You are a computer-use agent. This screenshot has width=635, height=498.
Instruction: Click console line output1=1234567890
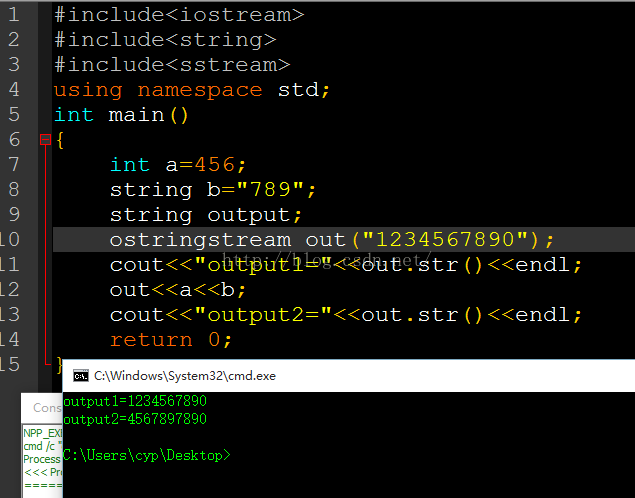click(135, 401)
